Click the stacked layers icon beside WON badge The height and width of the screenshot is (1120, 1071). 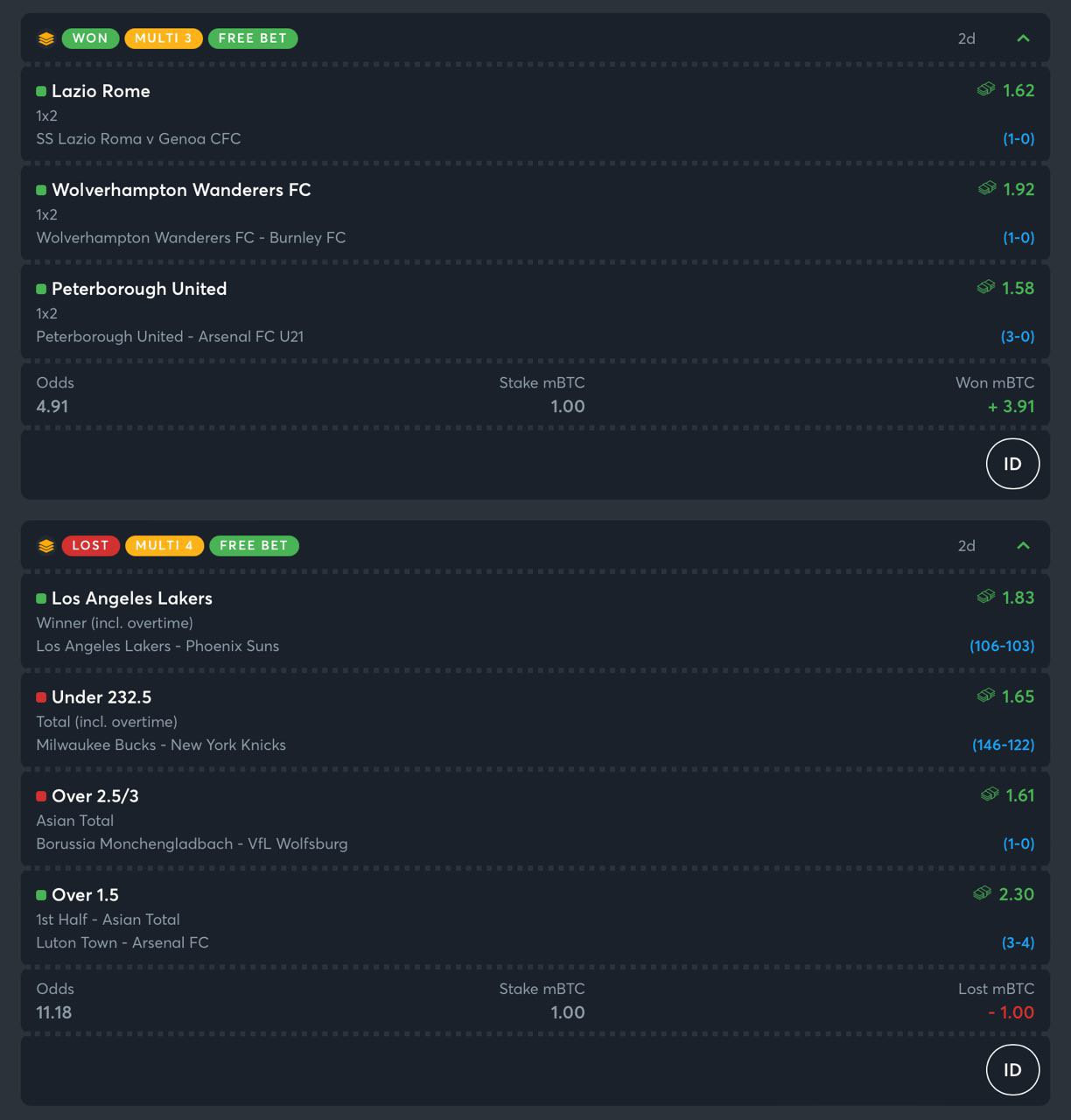(46, 38)
